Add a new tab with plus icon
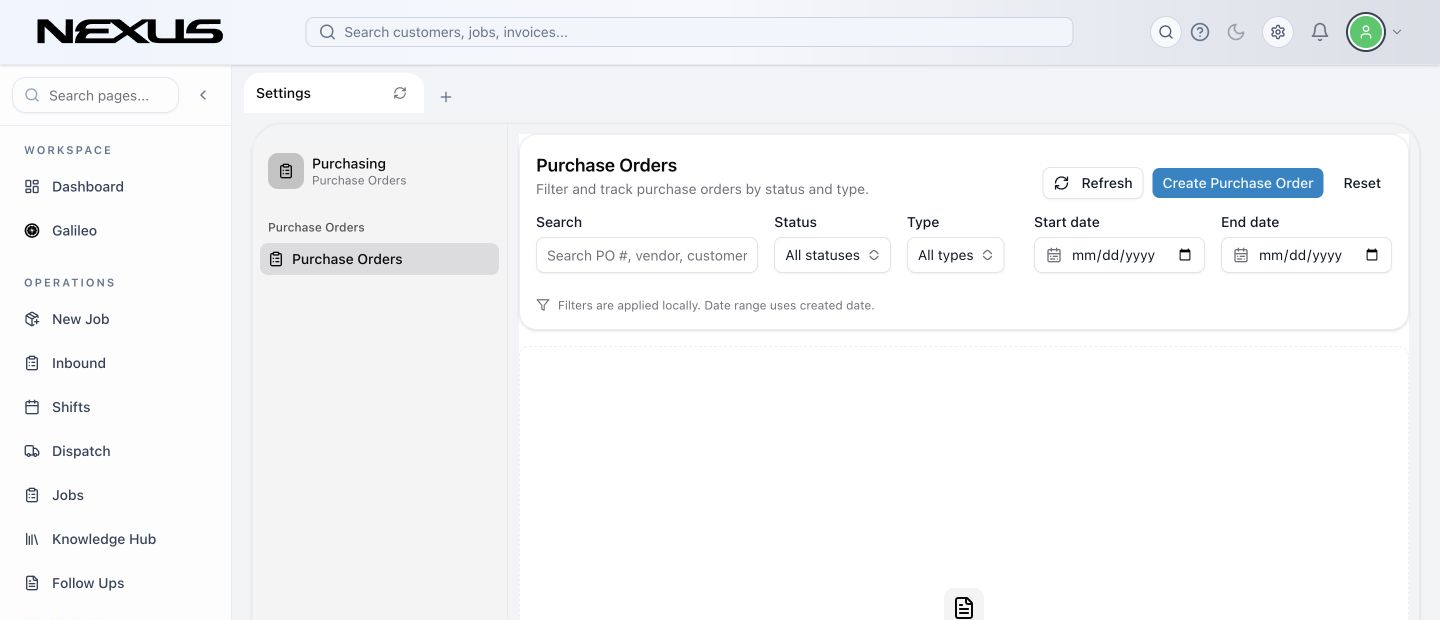 point(446,97)
